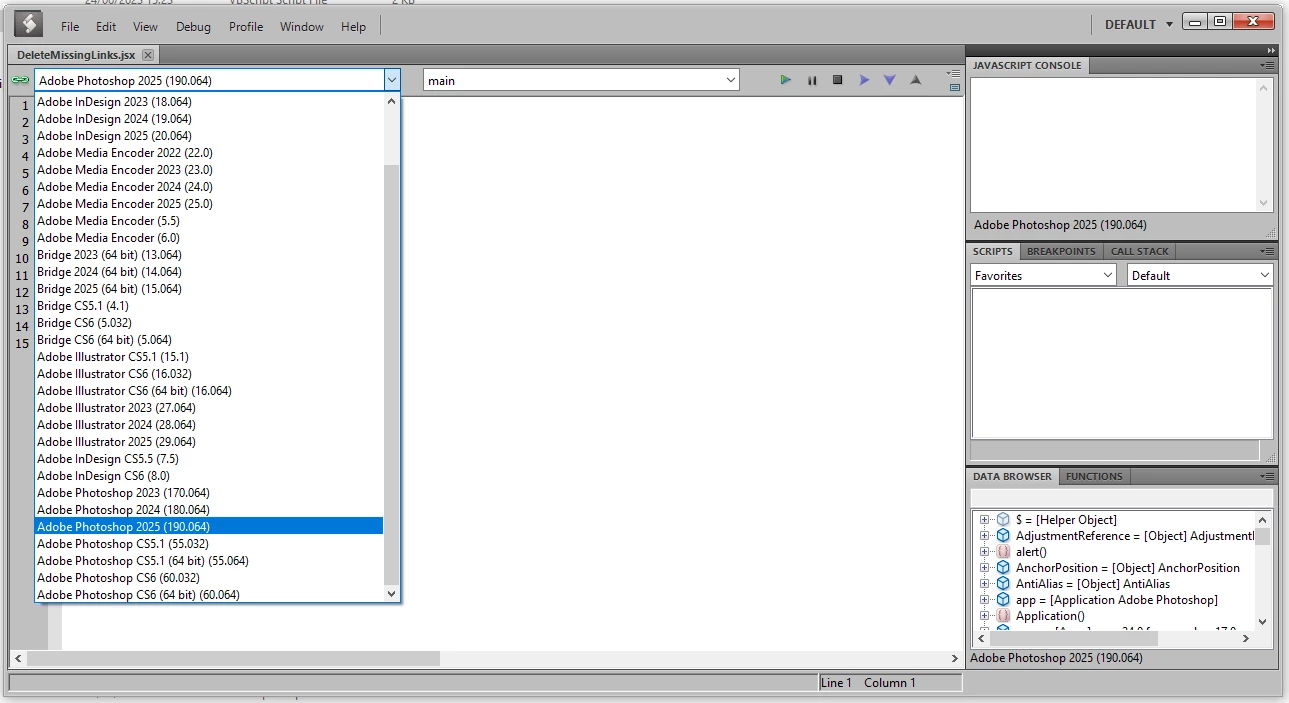Open the document panel flyout menu icon
Screen dimensions: 1289x703
tap(954, 73)
